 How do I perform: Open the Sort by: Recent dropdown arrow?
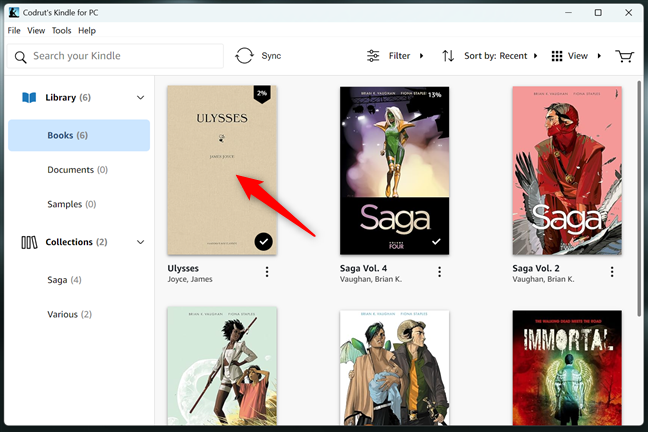point(535,56)
